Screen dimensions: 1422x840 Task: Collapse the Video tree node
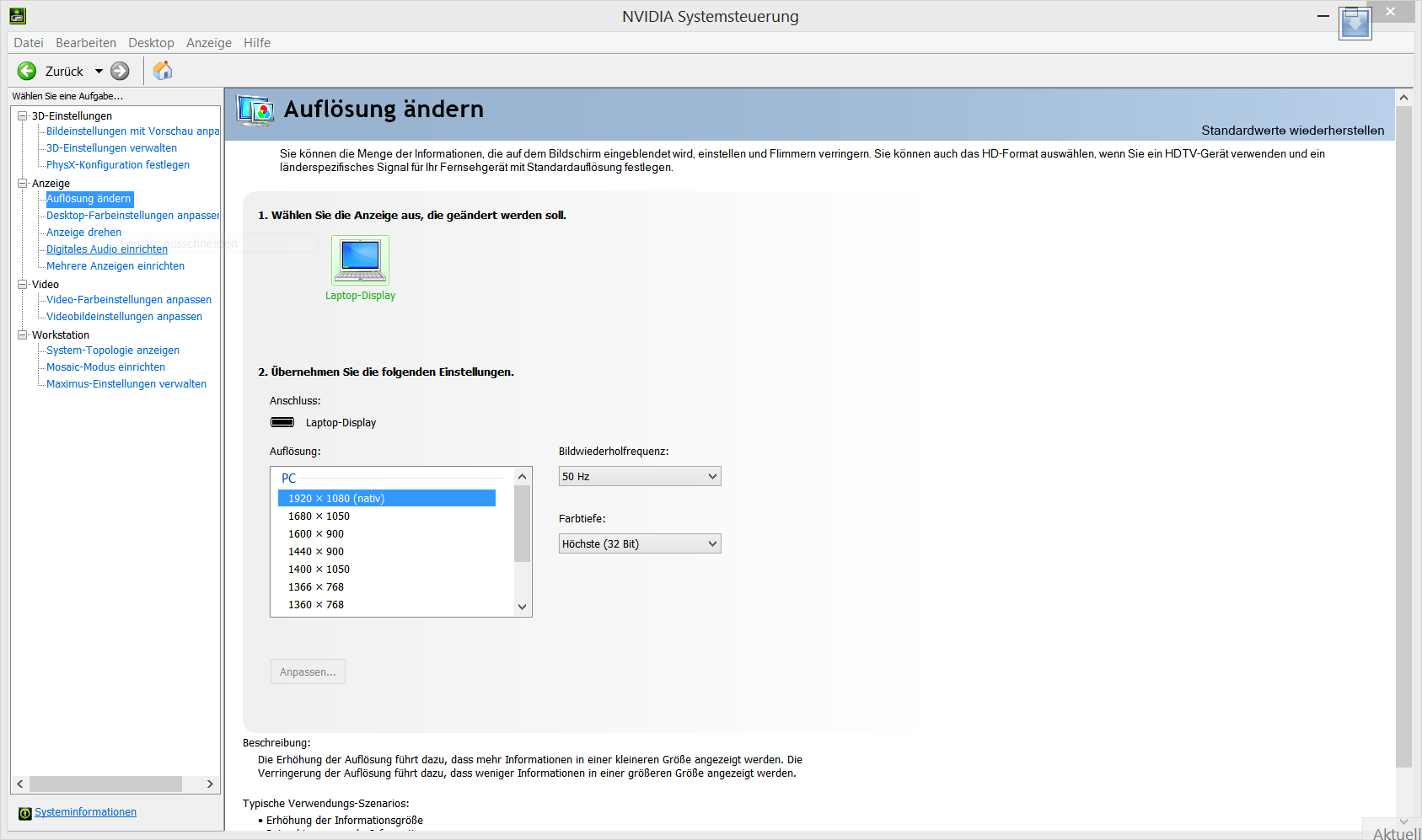coord(23,284)
